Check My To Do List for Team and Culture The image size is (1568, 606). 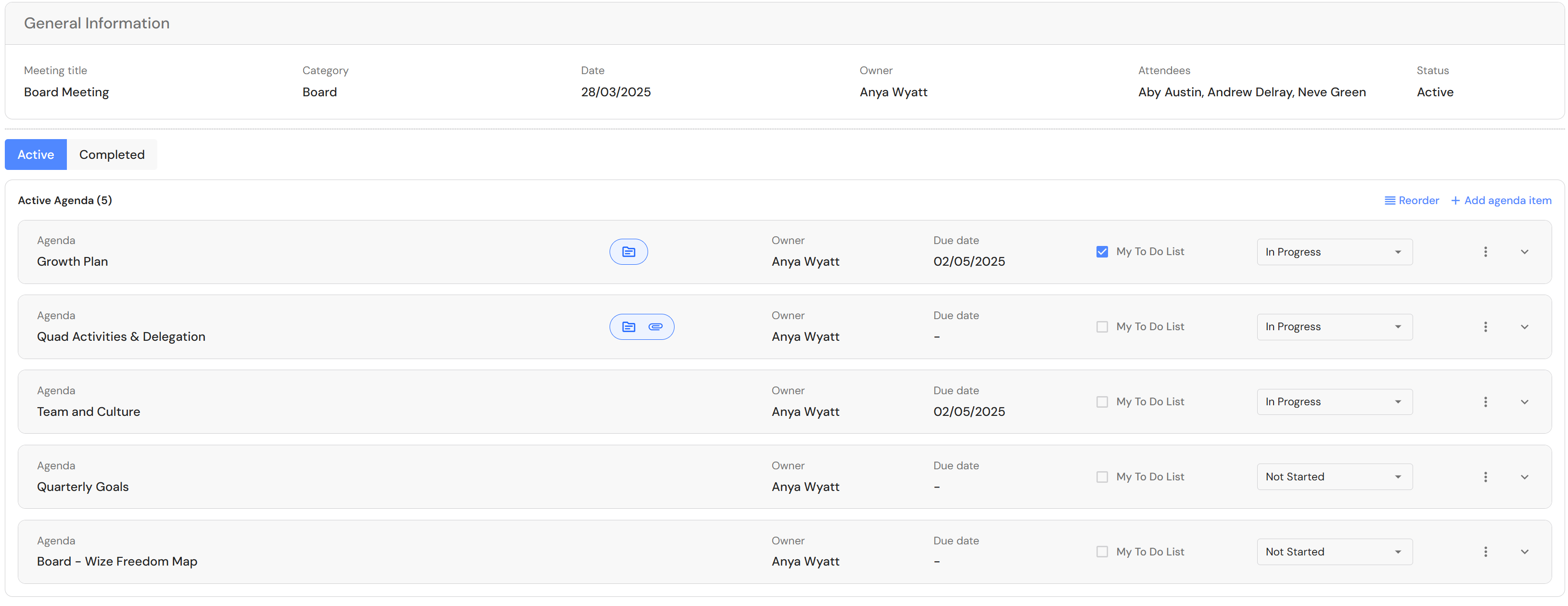tap(1102, 402)
